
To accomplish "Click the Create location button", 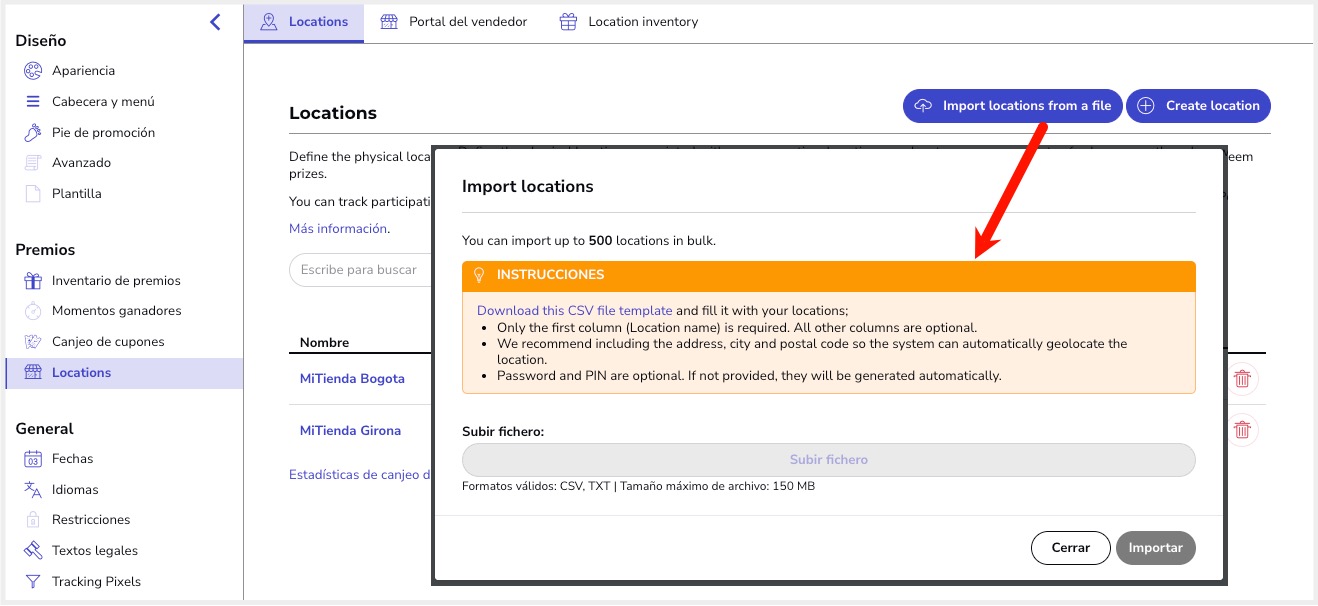I will 1199,106.
